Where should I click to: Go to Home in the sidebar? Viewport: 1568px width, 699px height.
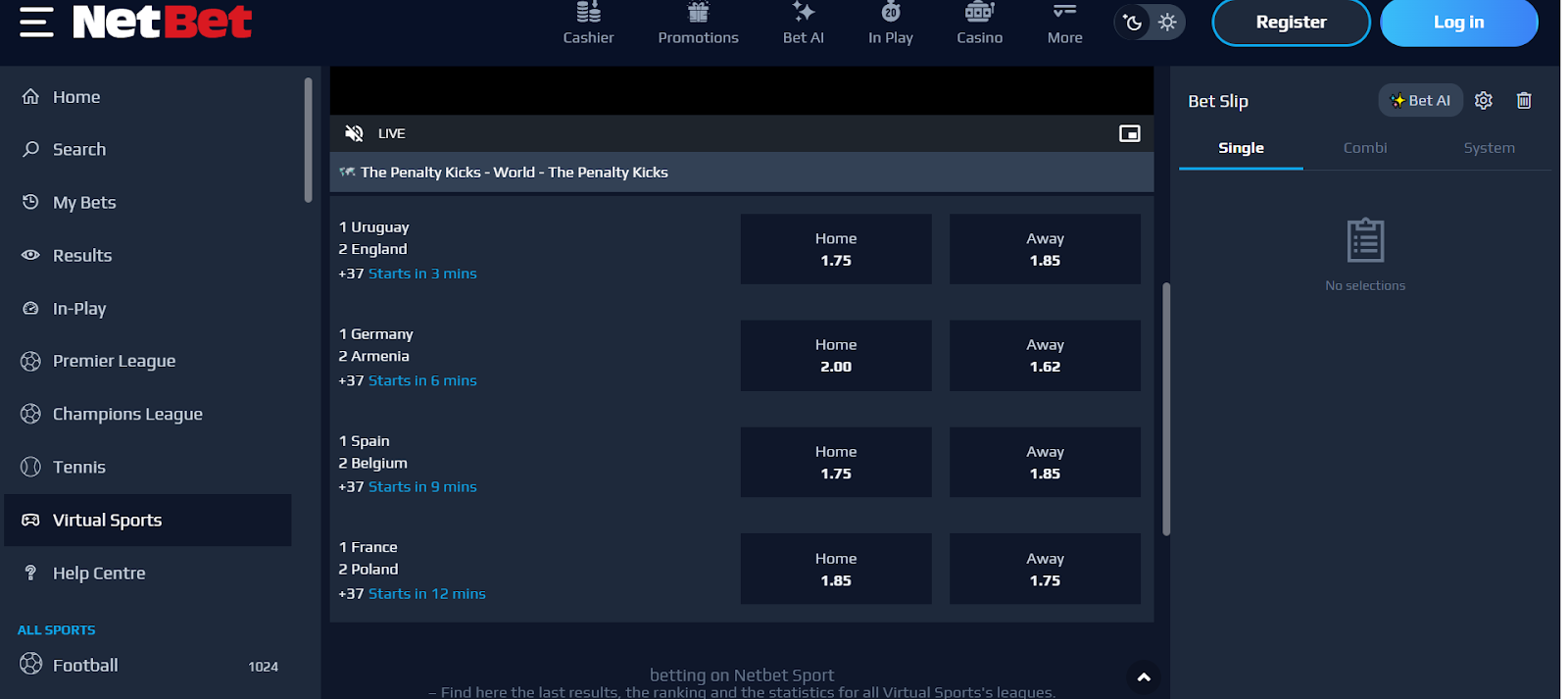pyautogui.click(x=148, y=97)
